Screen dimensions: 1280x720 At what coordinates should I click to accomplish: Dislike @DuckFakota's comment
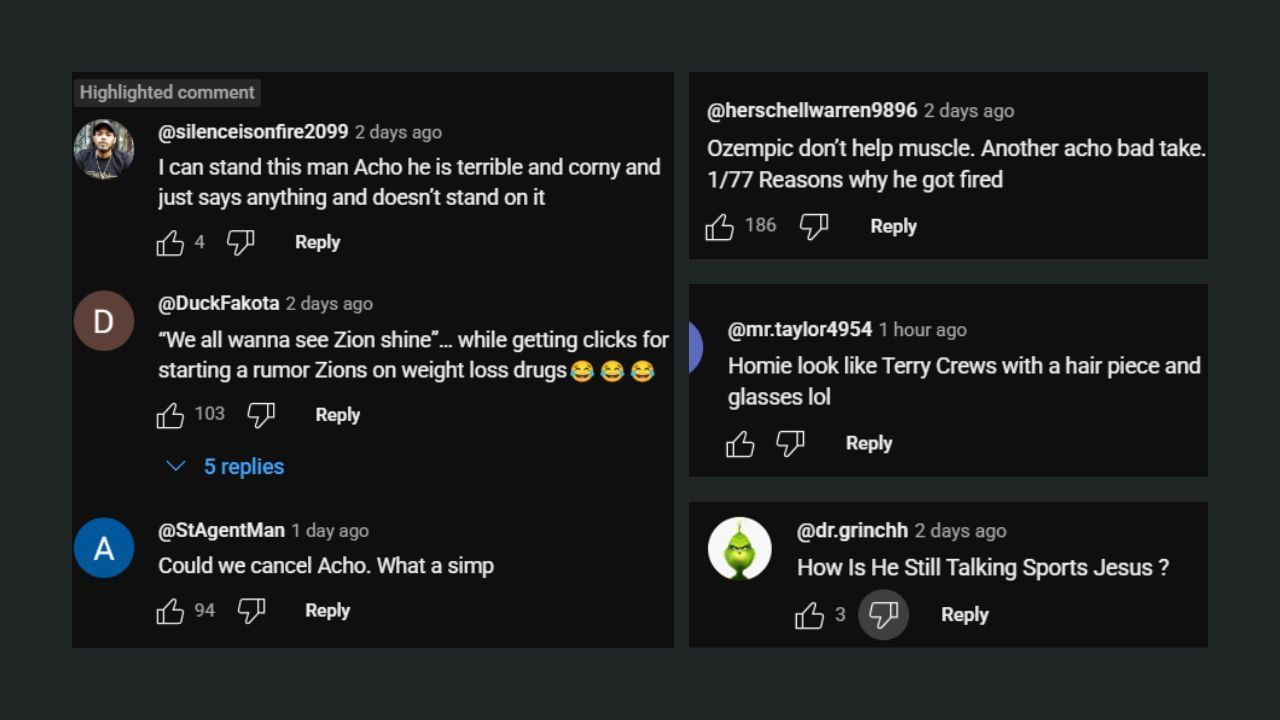(x=261, y=415)
